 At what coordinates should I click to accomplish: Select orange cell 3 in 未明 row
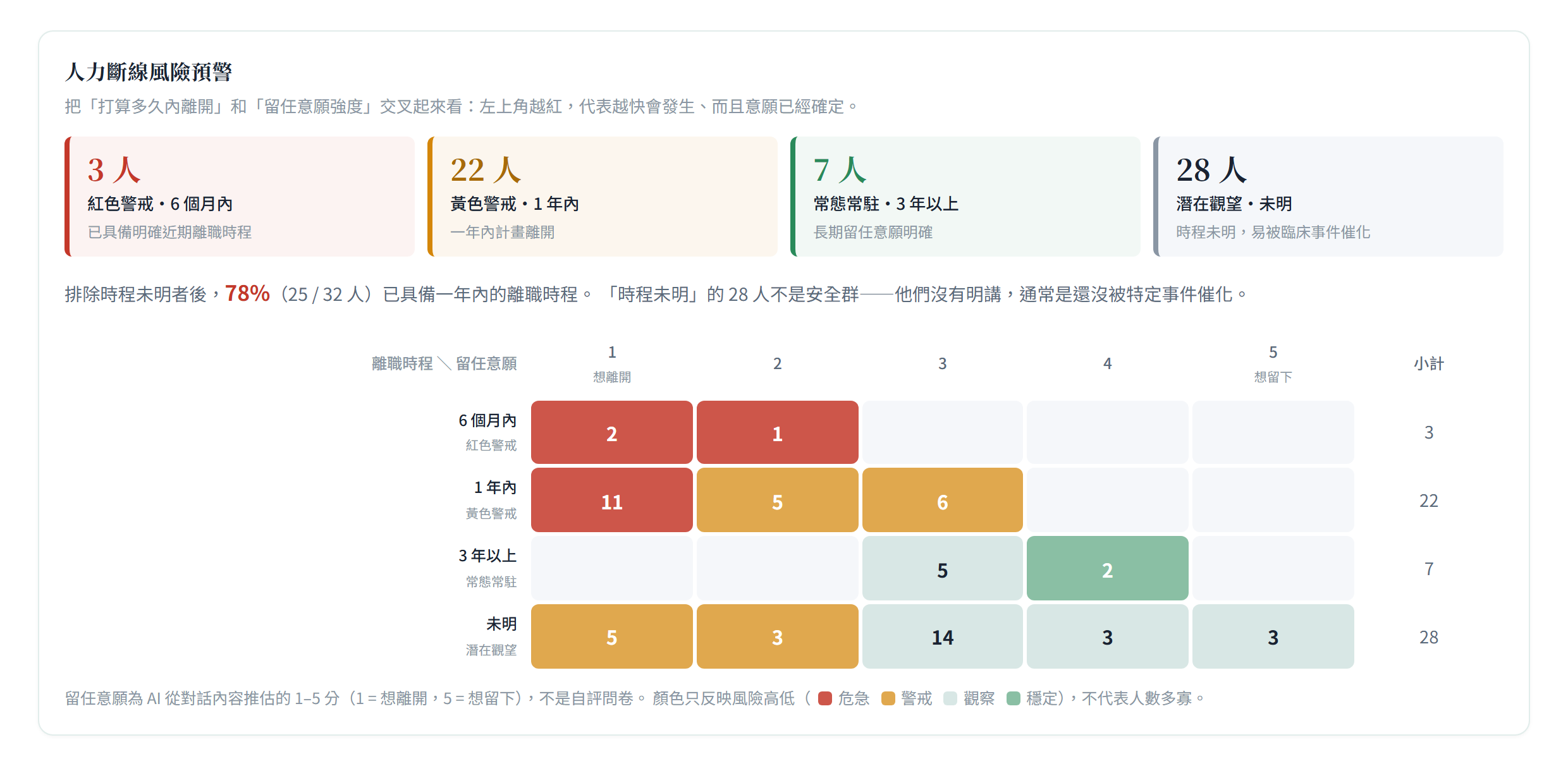click(x=778, y=636)
